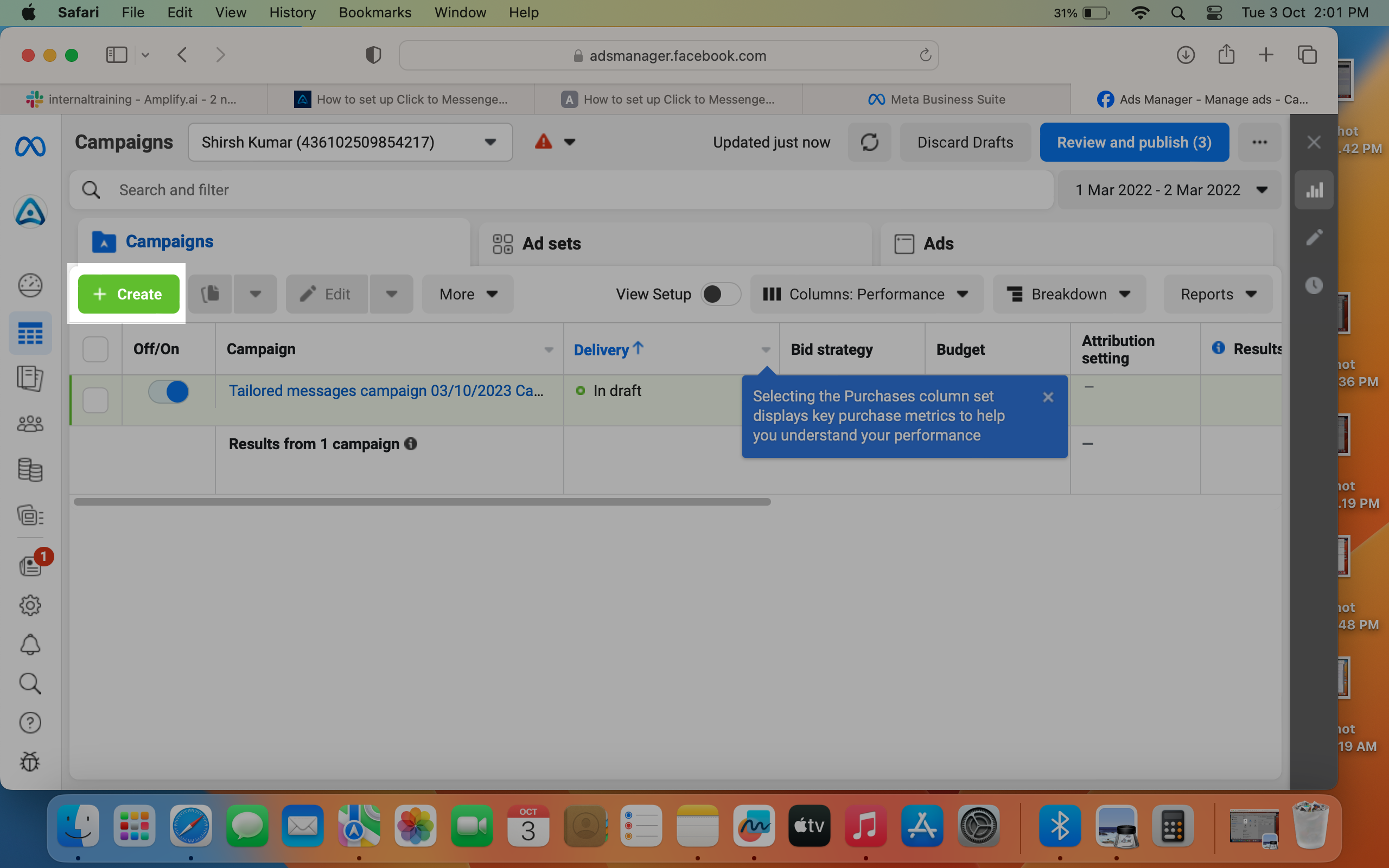Open Notifications bell icon
Screen dimensions: 1389x868
point(30,644)
